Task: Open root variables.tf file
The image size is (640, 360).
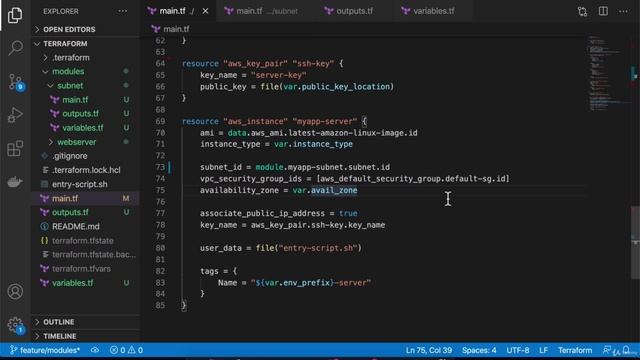Action: click(85, 283)
